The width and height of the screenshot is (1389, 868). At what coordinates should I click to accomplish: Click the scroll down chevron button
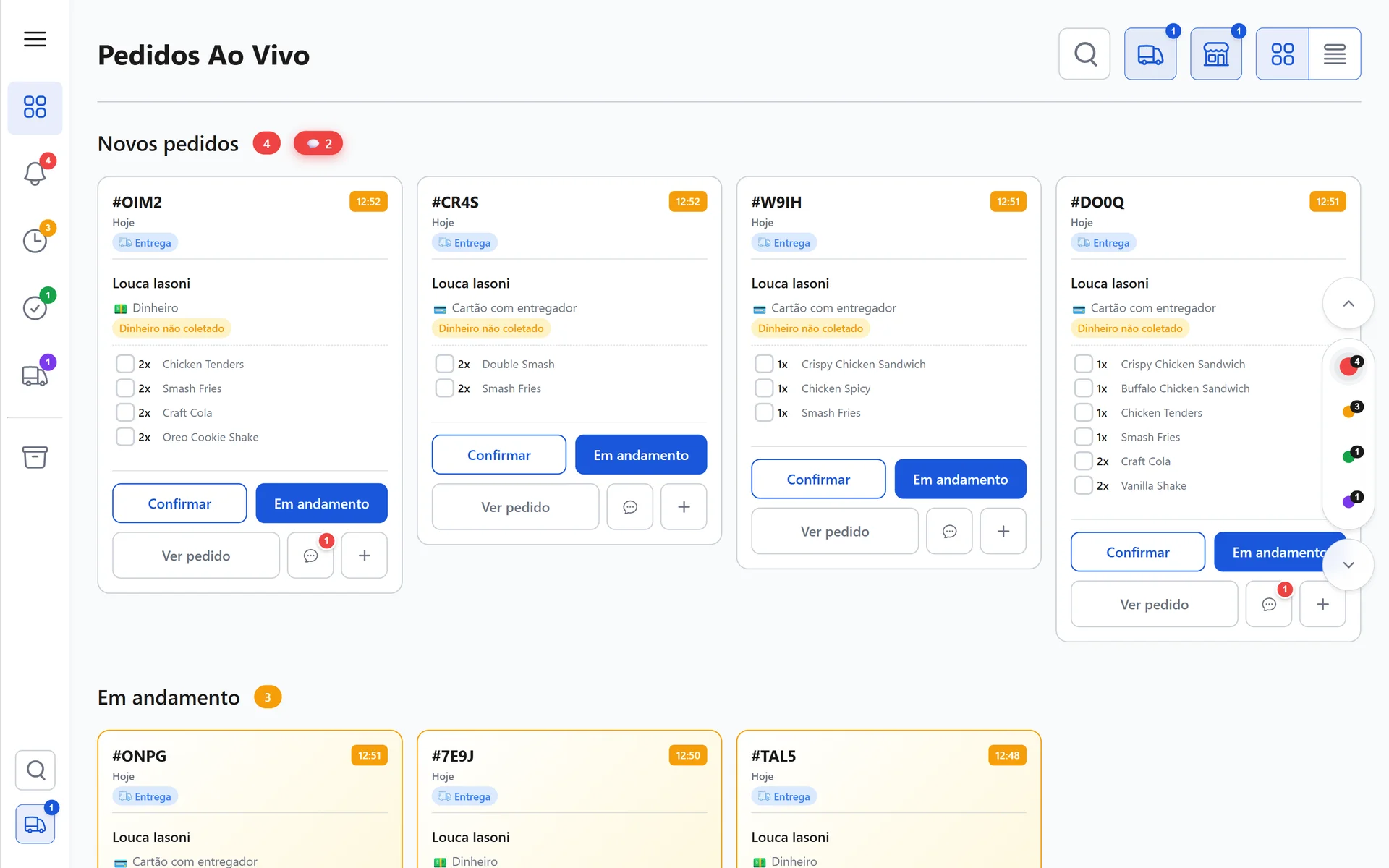[x=1348, y=565]
